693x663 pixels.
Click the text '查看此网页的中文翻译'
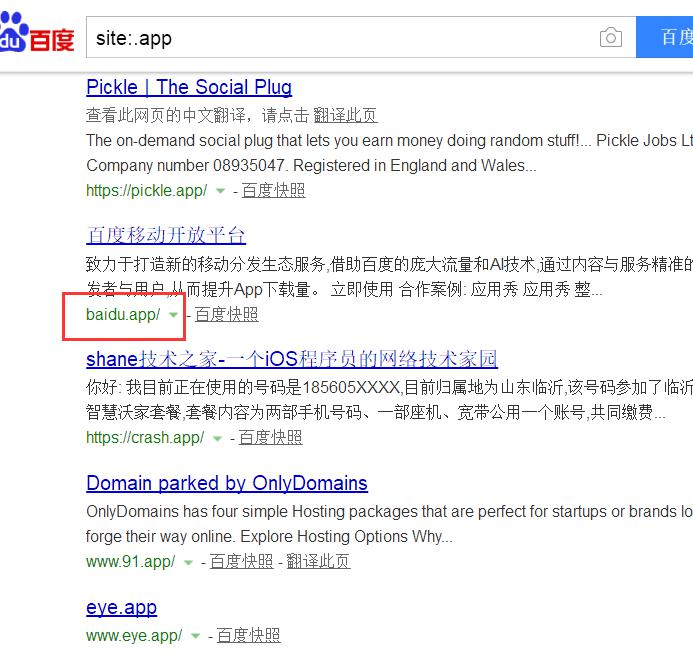(165, 115)
